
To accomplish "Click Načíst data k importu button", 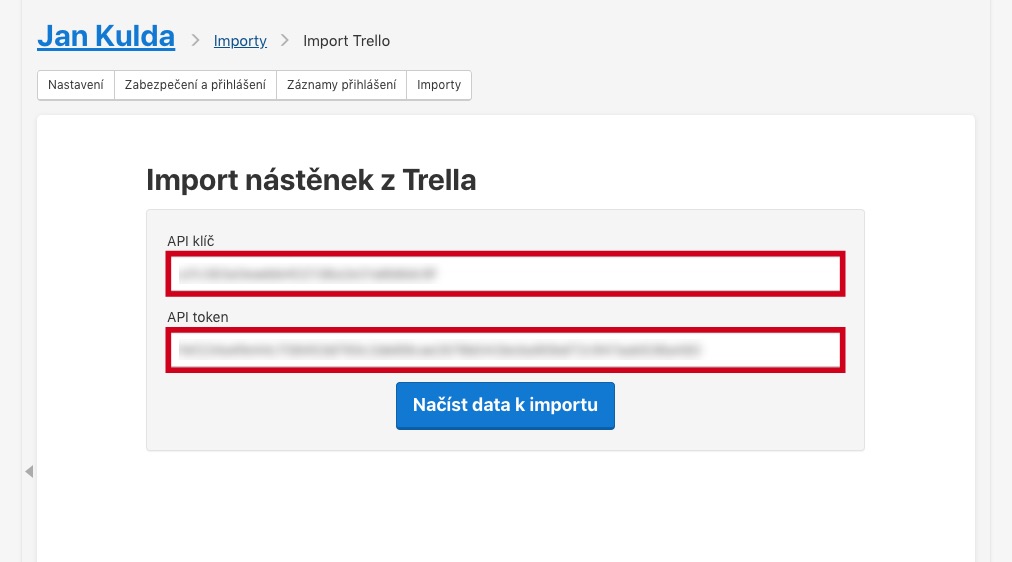I will (505, 405).
